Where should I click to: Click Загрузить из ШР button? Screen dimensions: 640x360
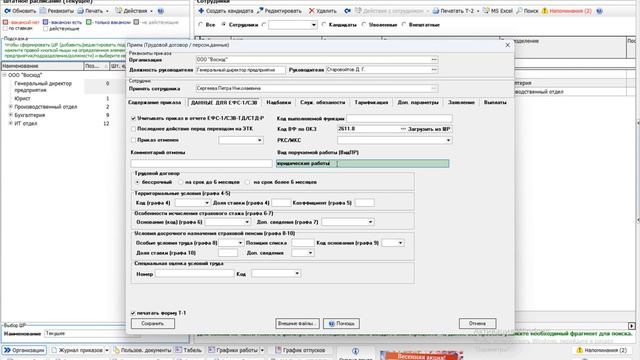coord(429,129)
